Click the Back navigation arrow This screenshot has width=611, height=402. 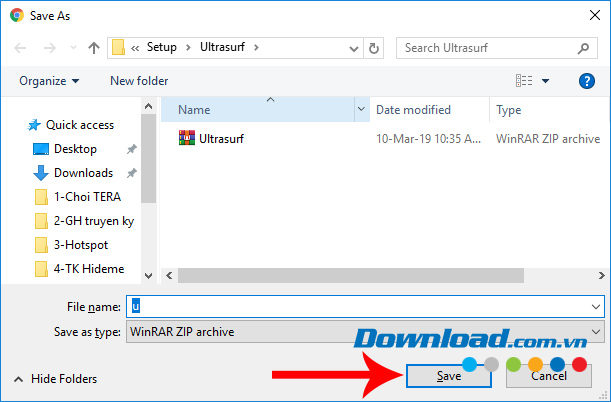(20, 48)
